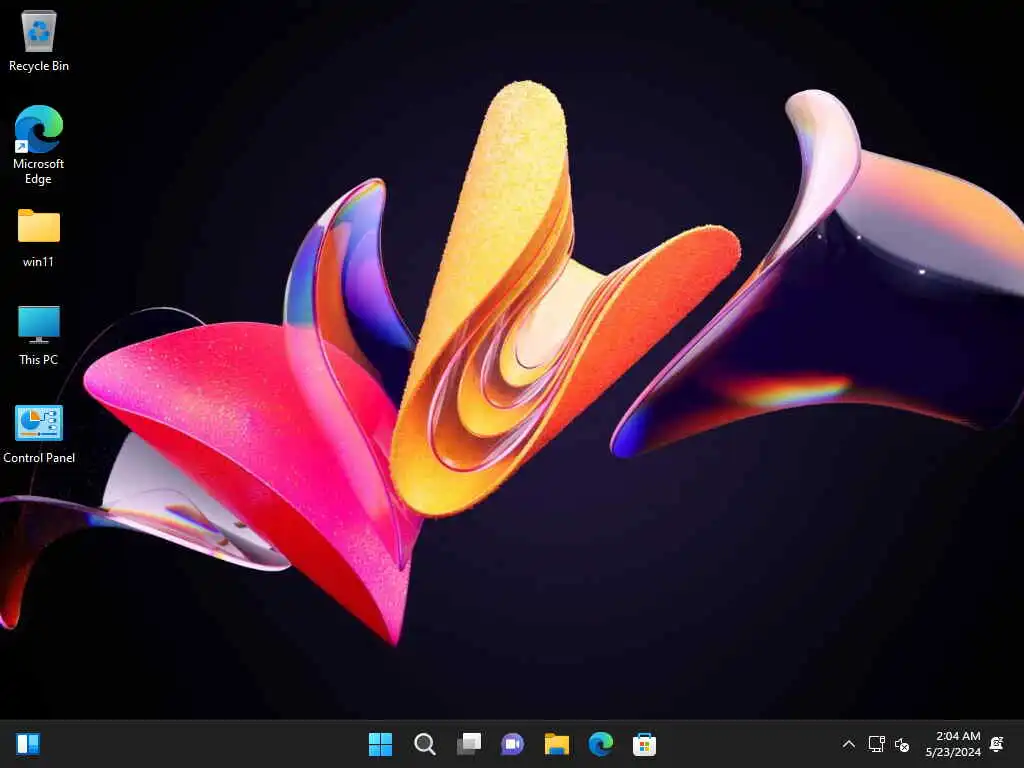Launch Teams Chat from taskbar
This screenshot has width=1024, height=768.
tap(513, 744)
